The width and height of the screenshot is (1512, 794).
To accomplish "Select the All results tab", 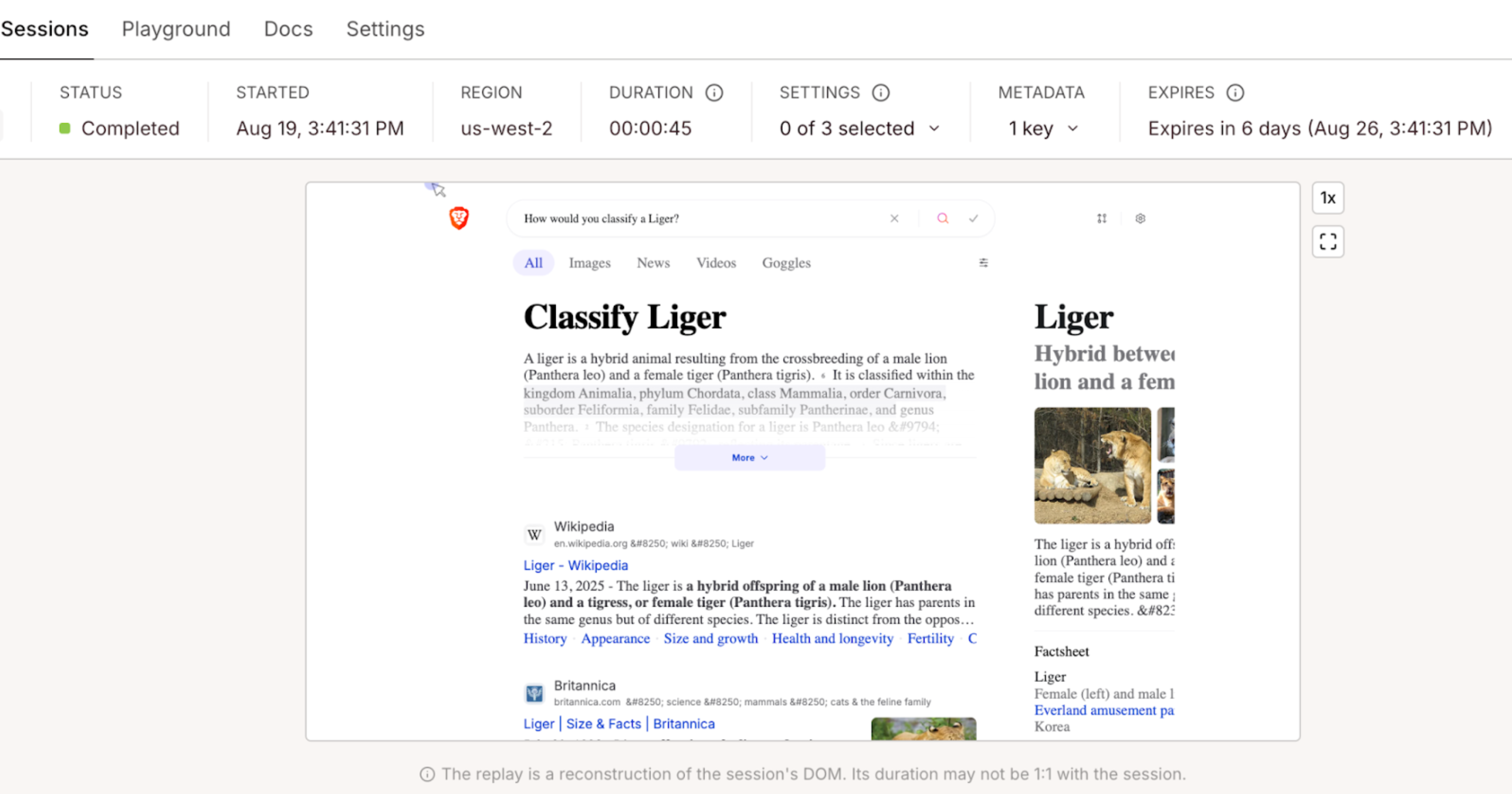I will click(533, 263).
